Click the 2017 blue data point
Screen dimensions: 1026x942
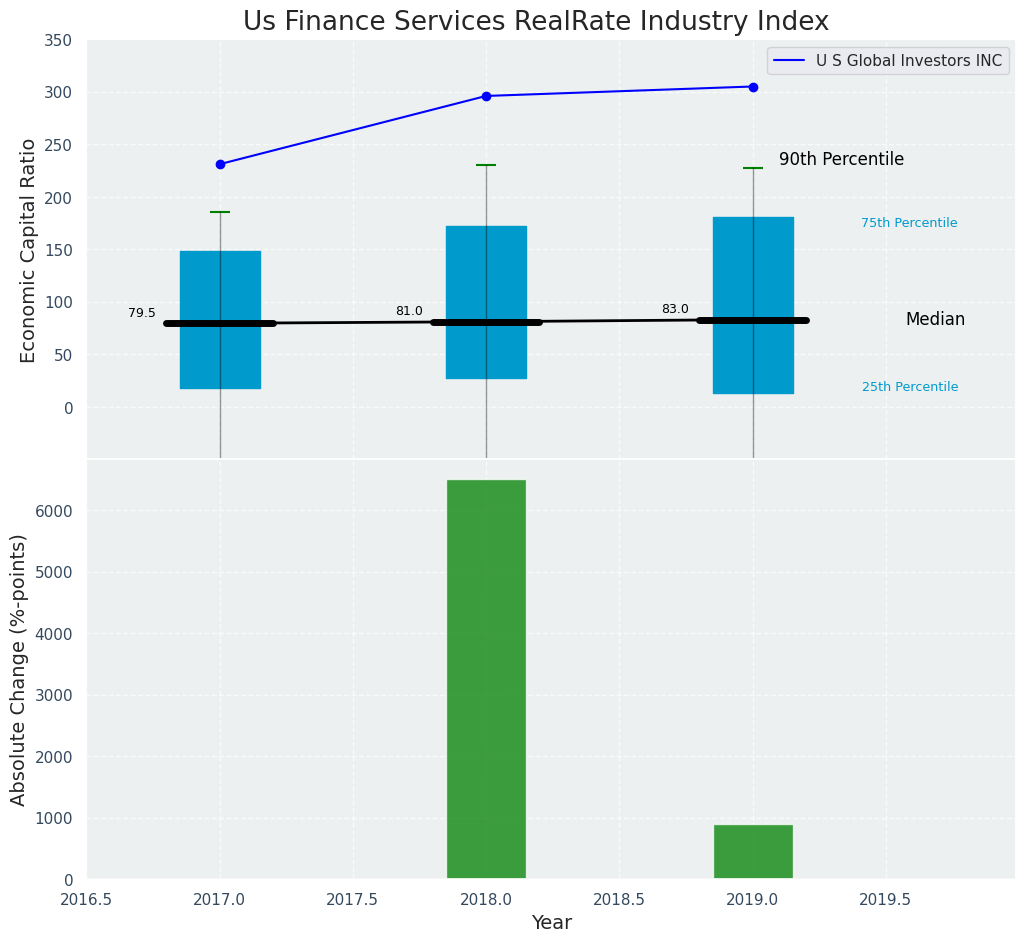pos(220,164)
